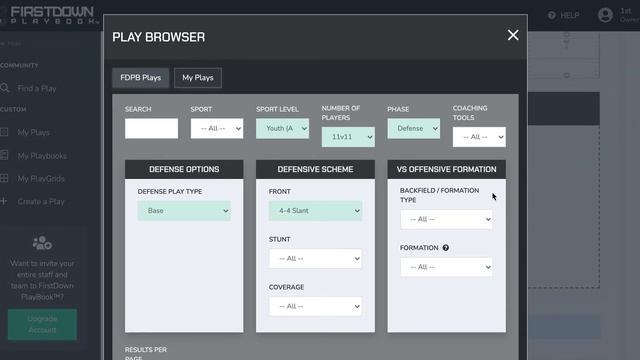This screenshot has height=360, width=640.
Task: Open the Coaching Tools dropdown
Action: (x=479, y=137)
